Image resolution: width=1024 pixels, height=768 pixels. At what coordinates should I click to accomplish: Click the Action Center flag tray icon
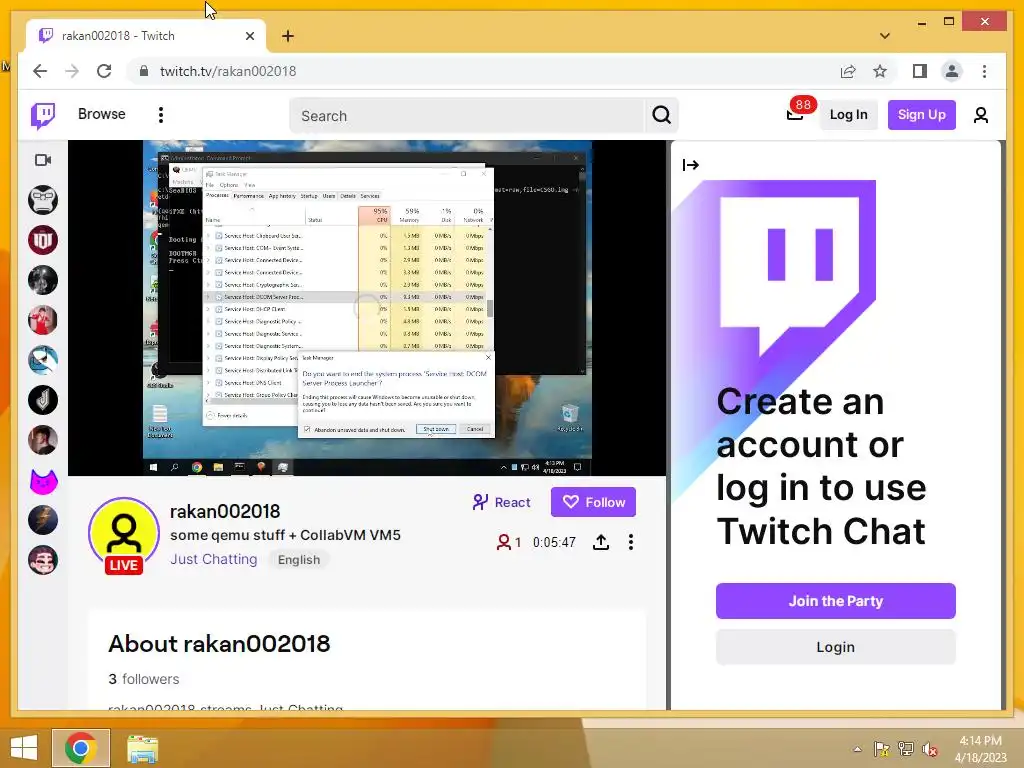point(881,749)
